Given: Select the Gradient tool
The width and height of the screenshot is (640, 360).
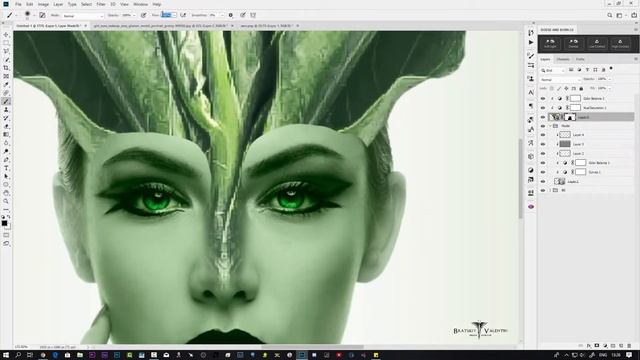Looking at the screenshot, I should click(x=6, y=135).
